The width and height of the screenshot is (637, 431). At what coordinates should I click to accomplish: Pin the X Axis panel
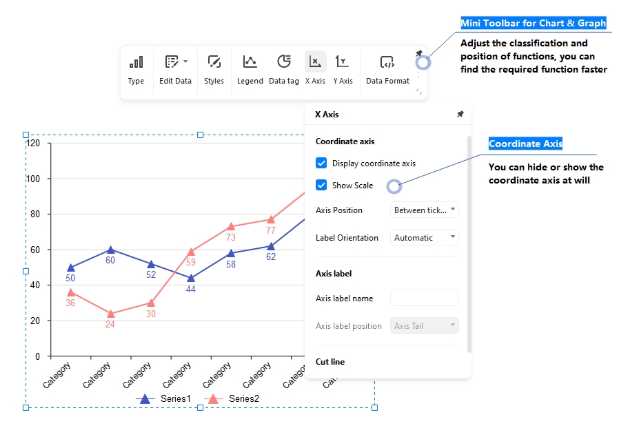[x=459, y=115]
